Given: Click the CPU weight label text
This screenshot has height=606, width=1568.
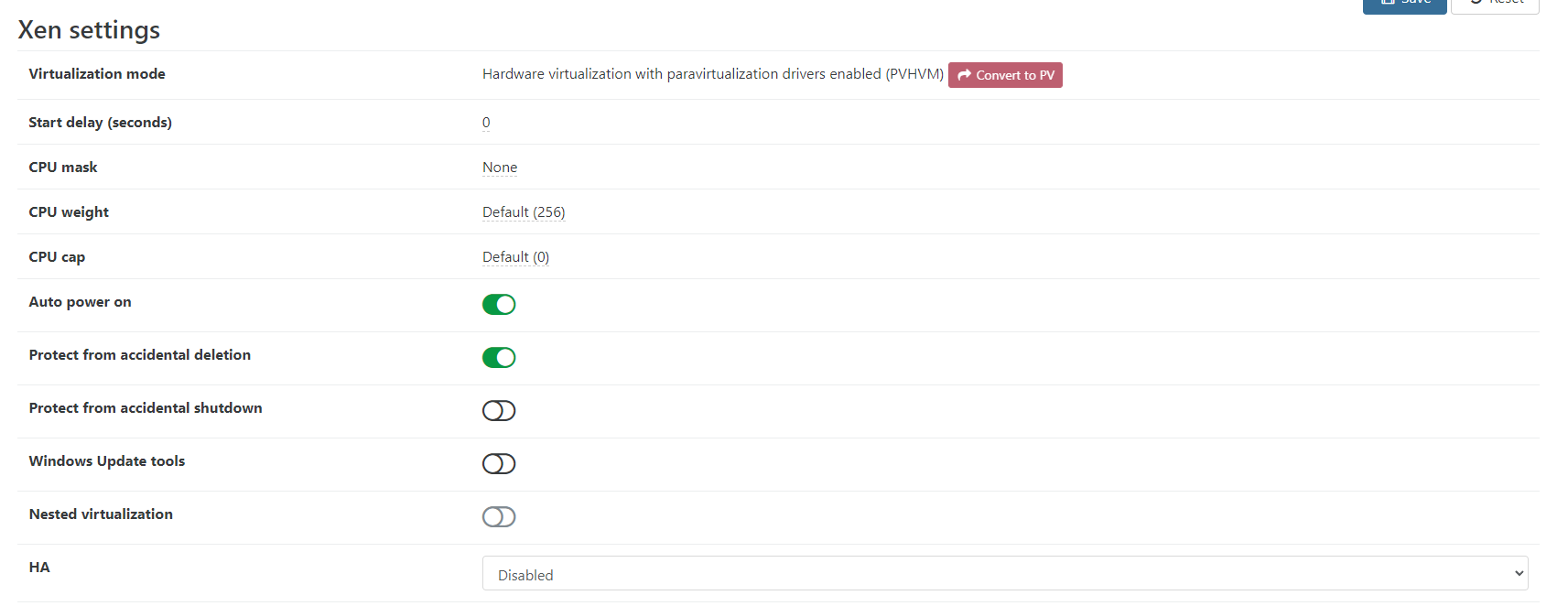Looking at the screenshot, I should coord(69,212).
